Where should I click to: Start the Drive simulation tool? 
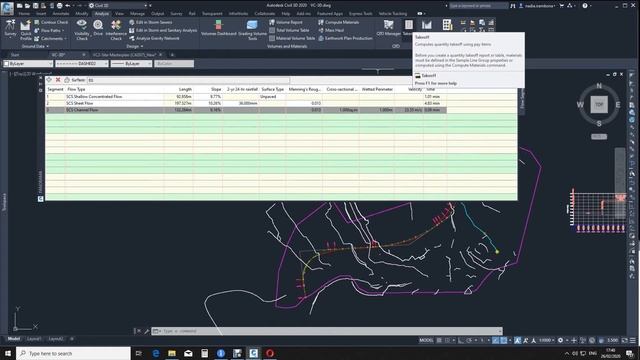(98, 28)
